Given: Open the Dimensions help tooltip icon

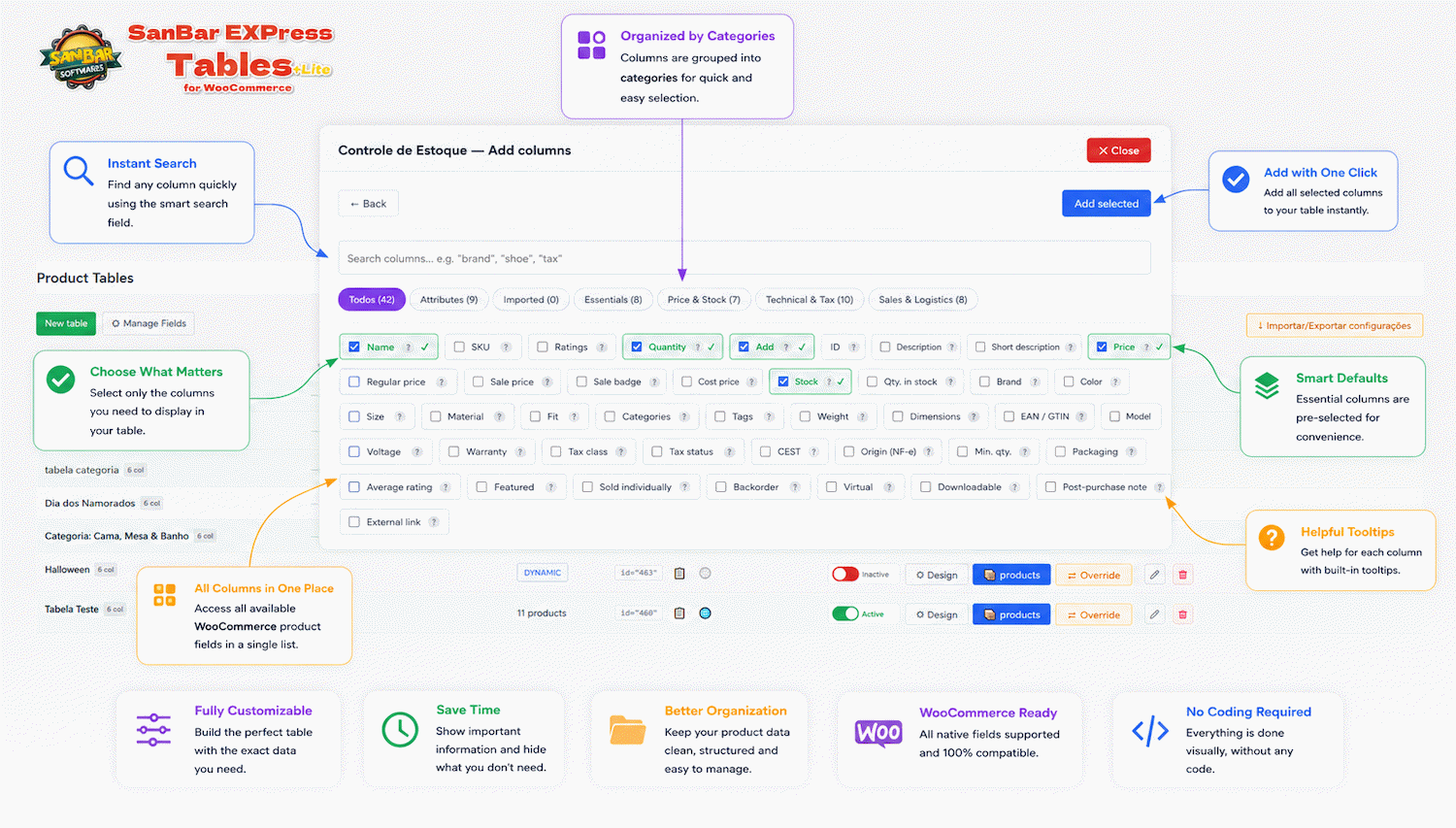Looking at the screenshot, I should tap(974, 417).
